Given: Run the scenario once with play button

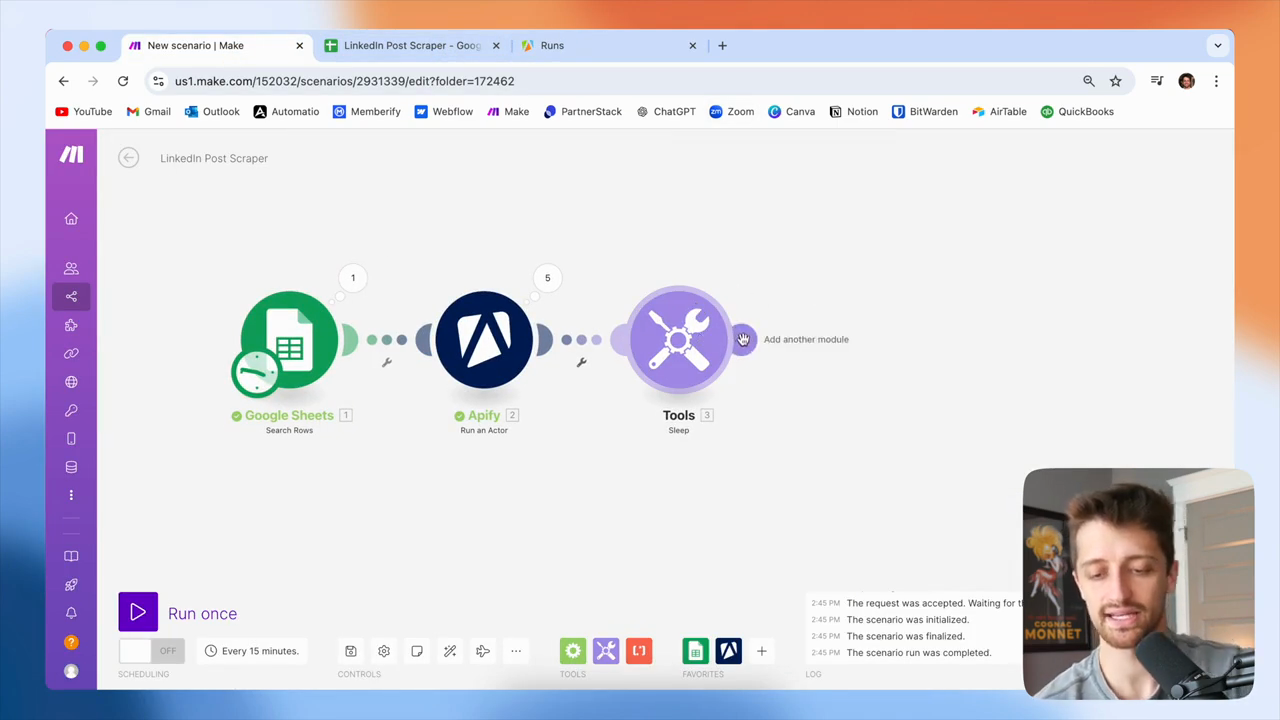Looking at the screenshot, I should [138, 613].
